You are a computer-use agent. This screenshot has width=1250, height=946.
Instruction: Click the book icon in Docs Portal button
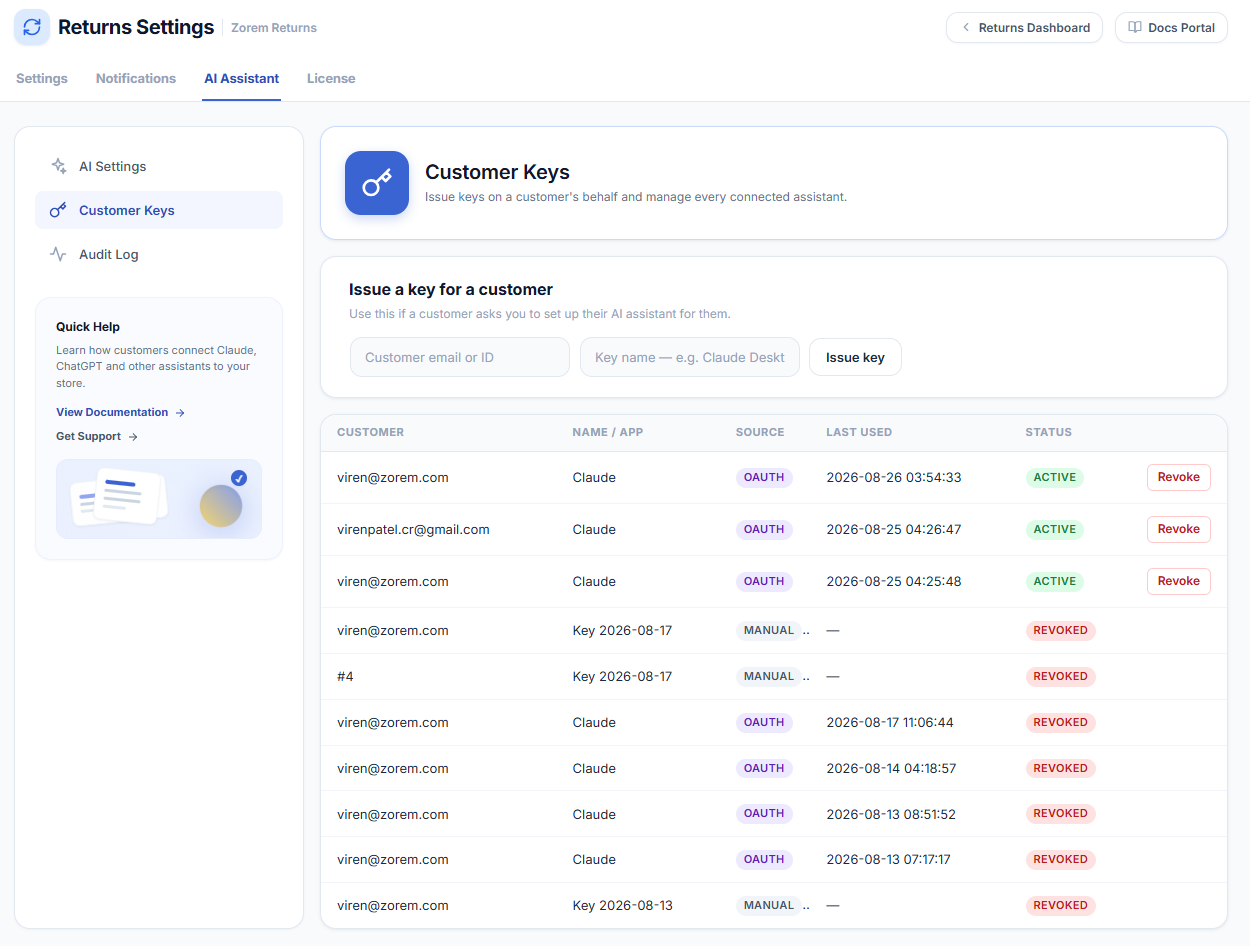(x=1135, y=28)
